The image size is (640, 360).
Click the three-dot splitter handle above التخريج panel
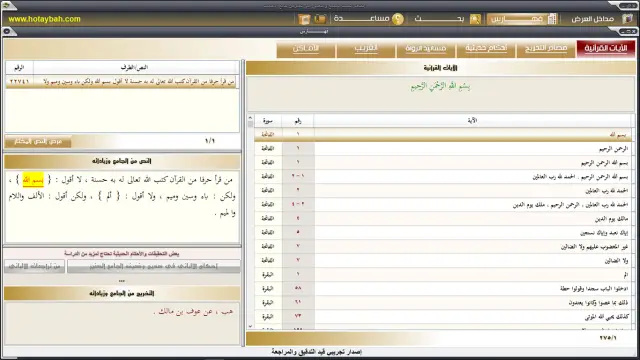point(122,281)
